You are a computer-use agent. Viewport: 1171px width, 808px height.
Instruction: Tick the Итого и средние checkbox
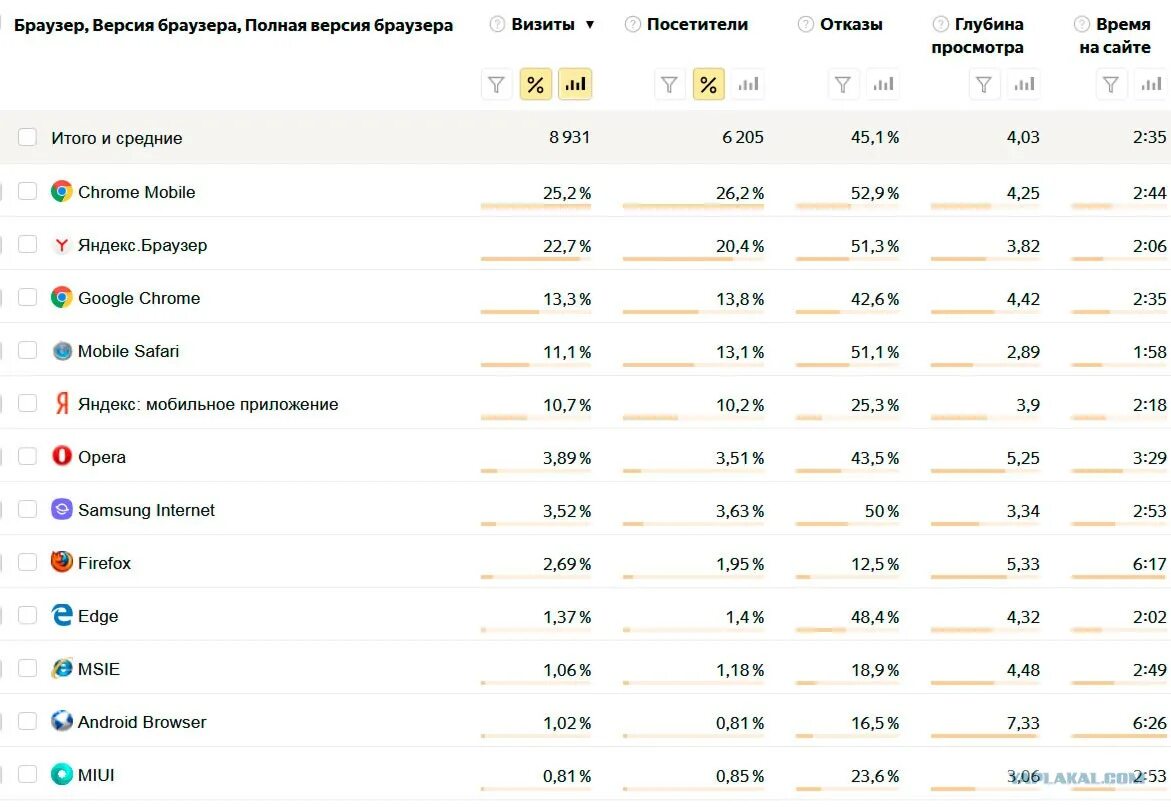click(27, 137)
